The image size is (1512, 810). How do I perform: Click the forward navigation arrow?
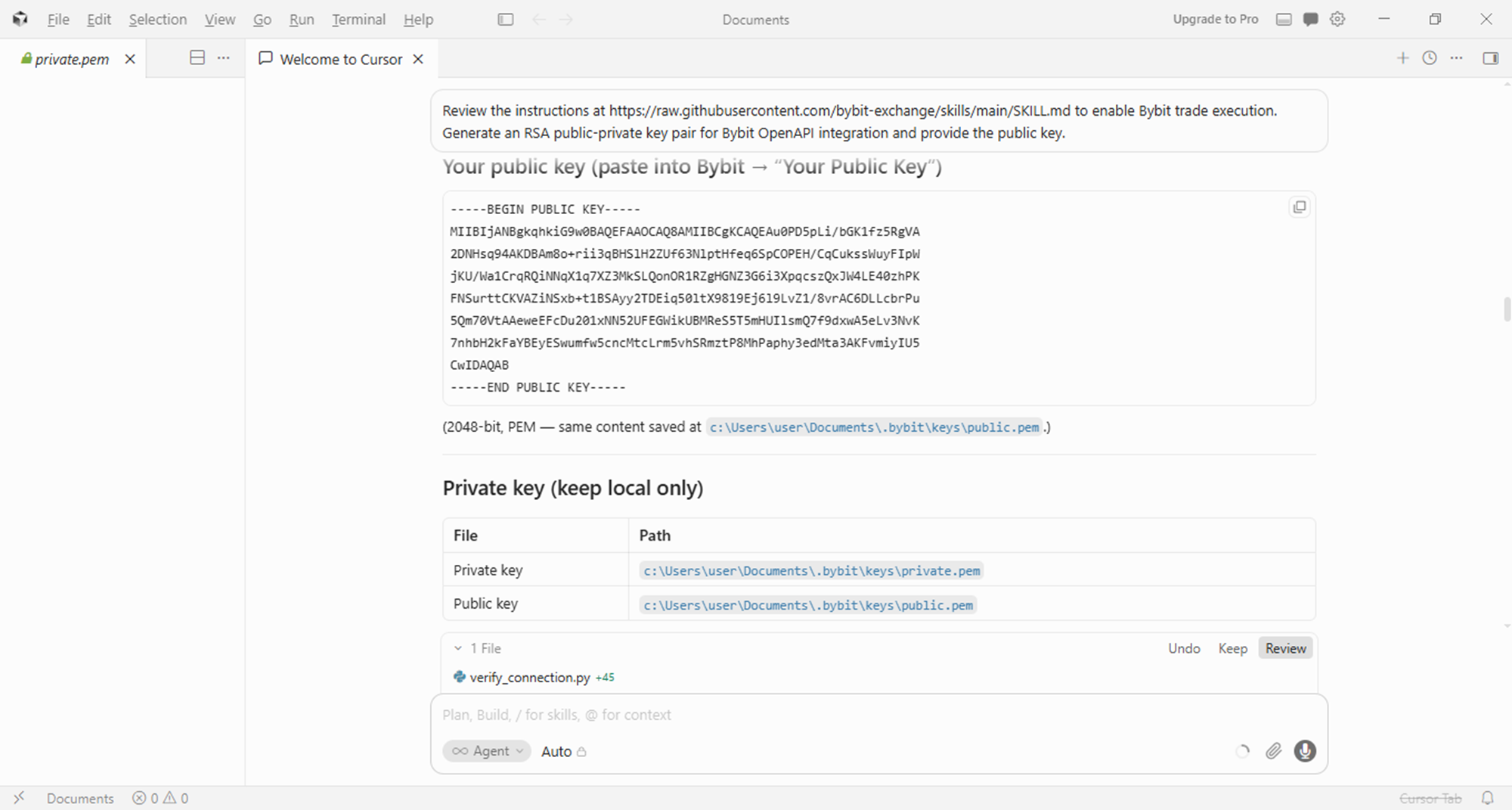[566, 20]
